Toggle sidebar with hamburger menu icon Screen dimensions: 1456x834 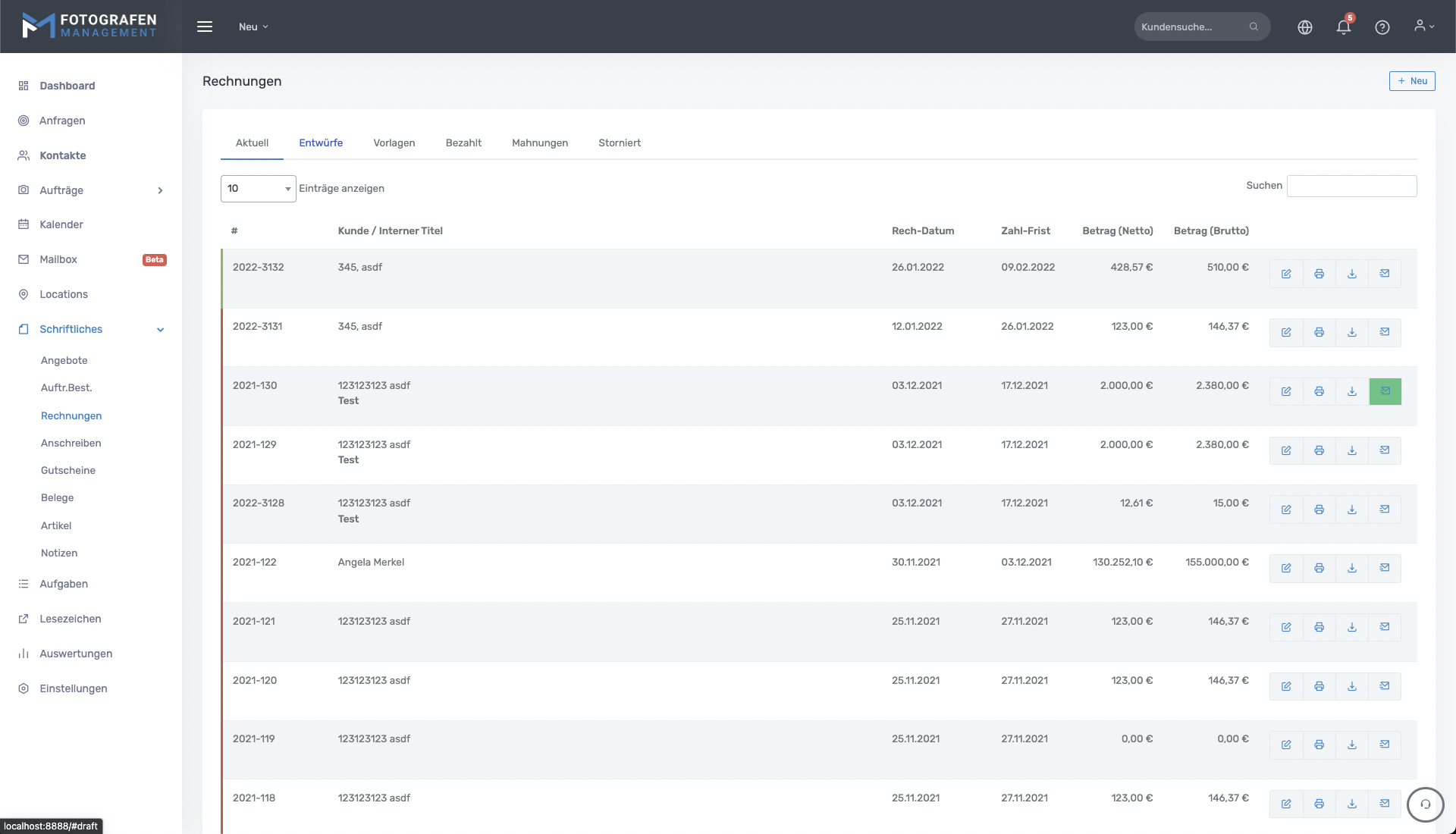pyautogui.click(x=205, y=27)
